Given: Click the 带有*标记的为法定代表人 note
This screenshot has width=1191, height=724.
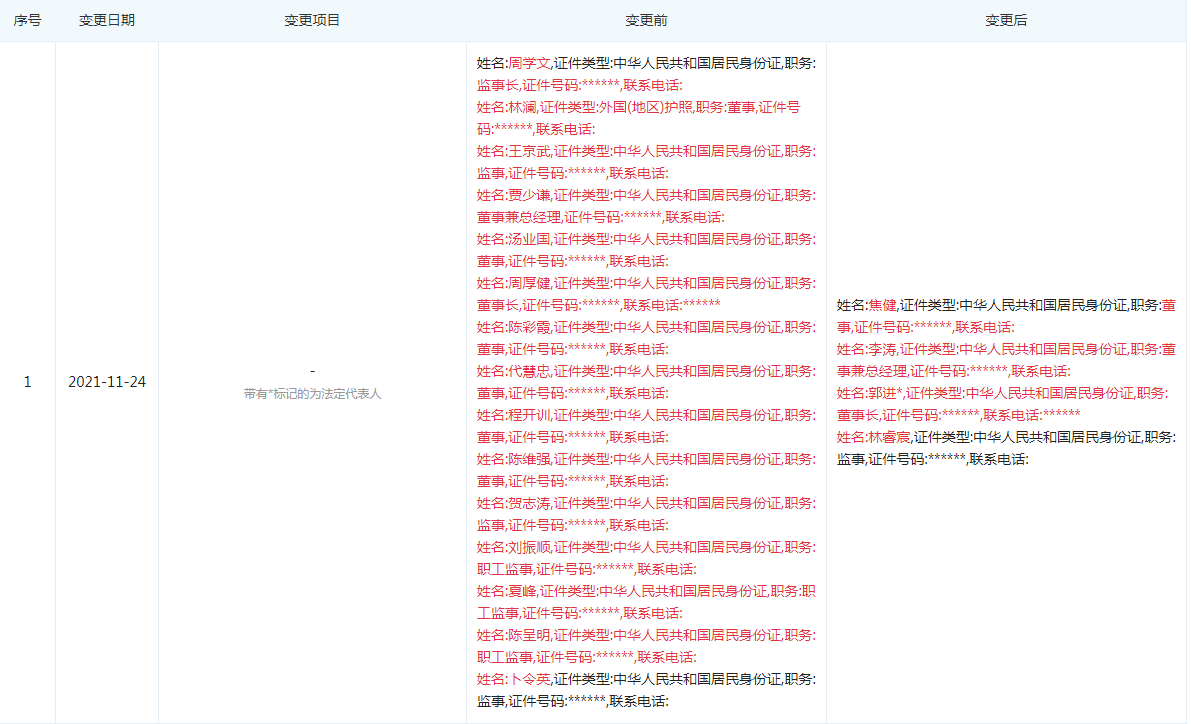Looking at the screenshot, I should [312, 394].
